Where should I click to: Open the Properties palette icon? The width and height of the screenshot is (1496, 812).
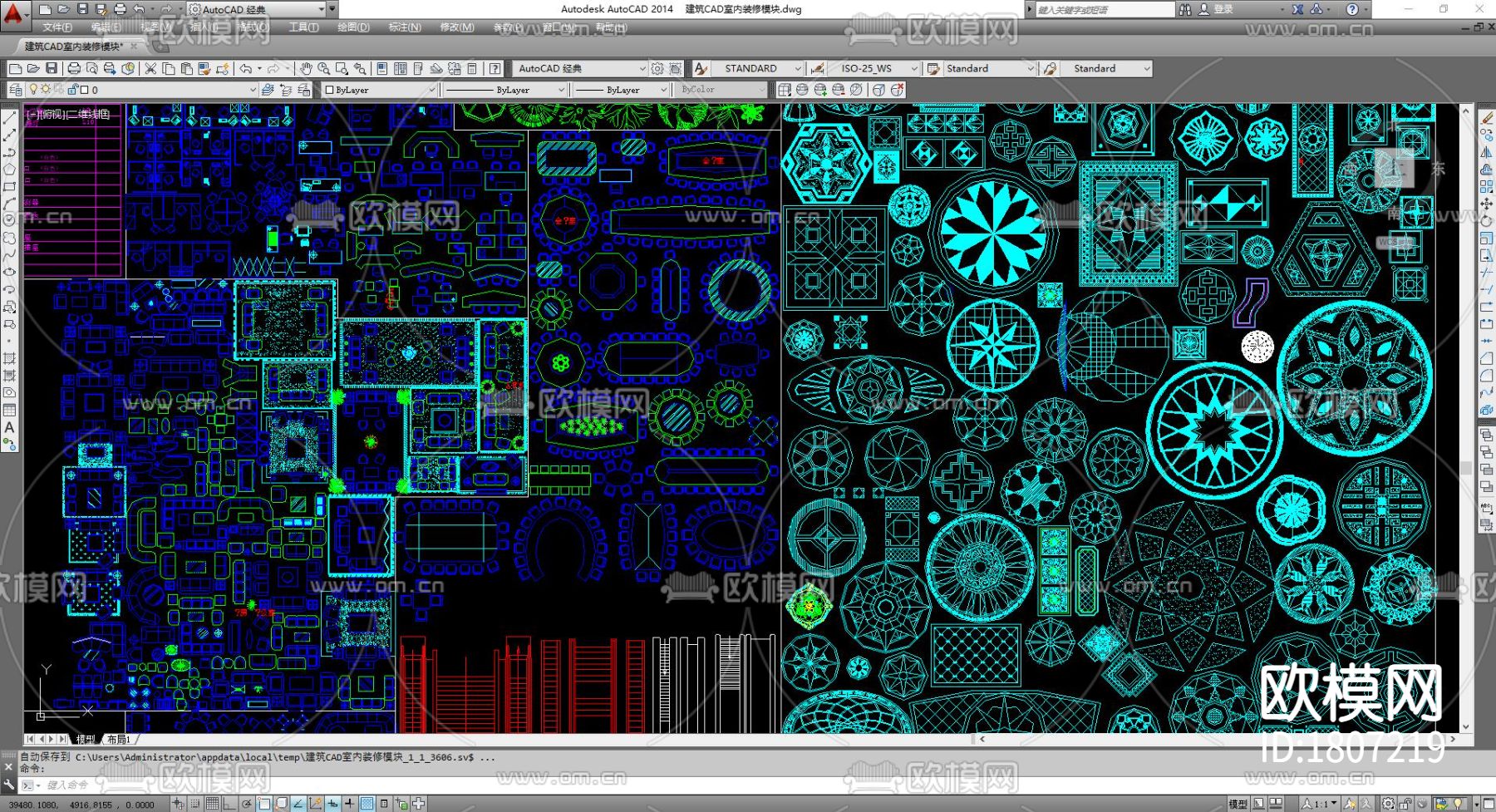381,68
